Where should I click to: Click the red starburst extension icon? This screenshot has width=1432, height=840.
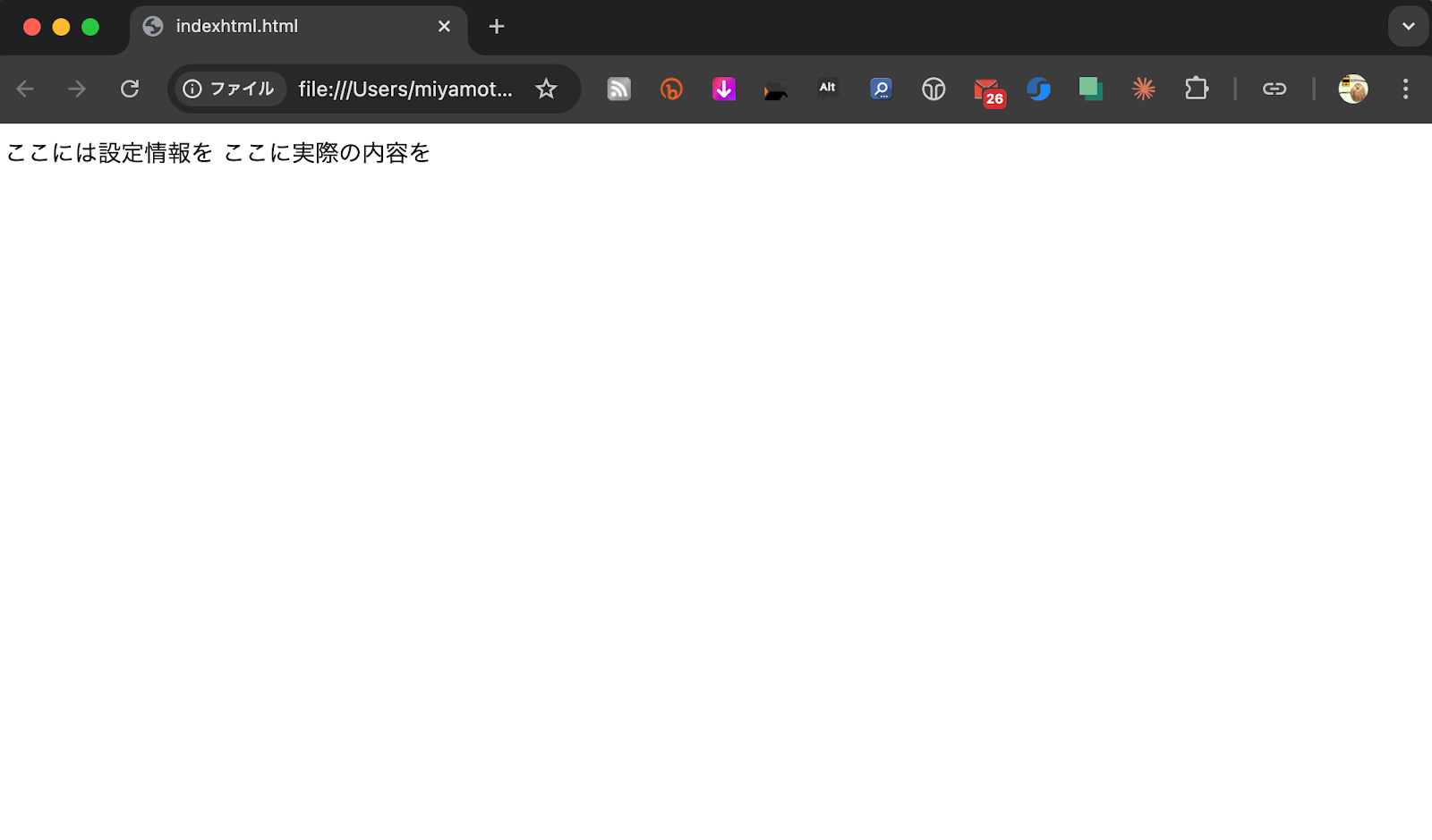click(x=1143, y=89)
